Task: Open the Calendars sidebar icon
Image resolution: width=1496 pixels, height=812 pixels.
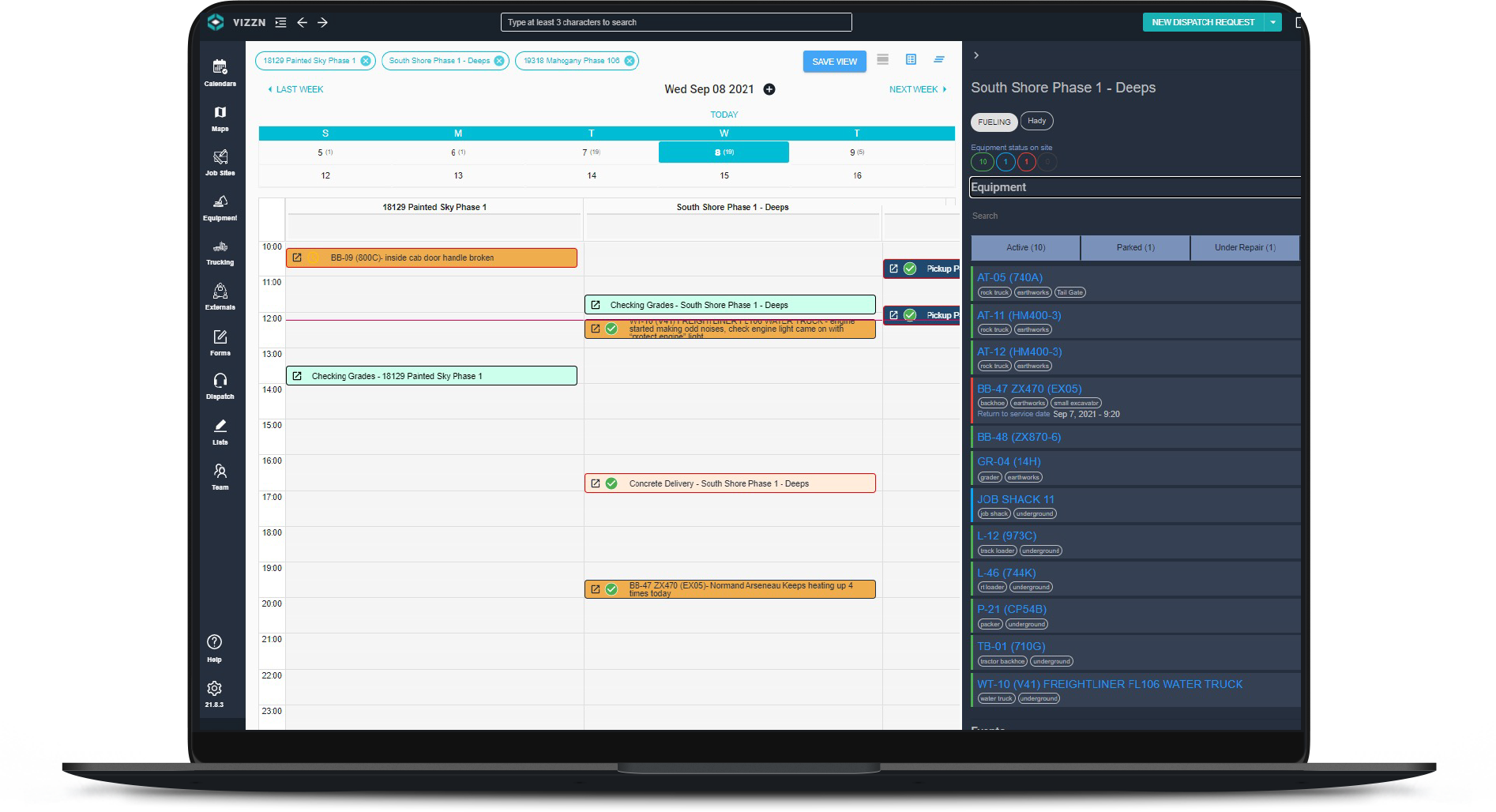Action: pyautogui.click(x=220, y=69)
